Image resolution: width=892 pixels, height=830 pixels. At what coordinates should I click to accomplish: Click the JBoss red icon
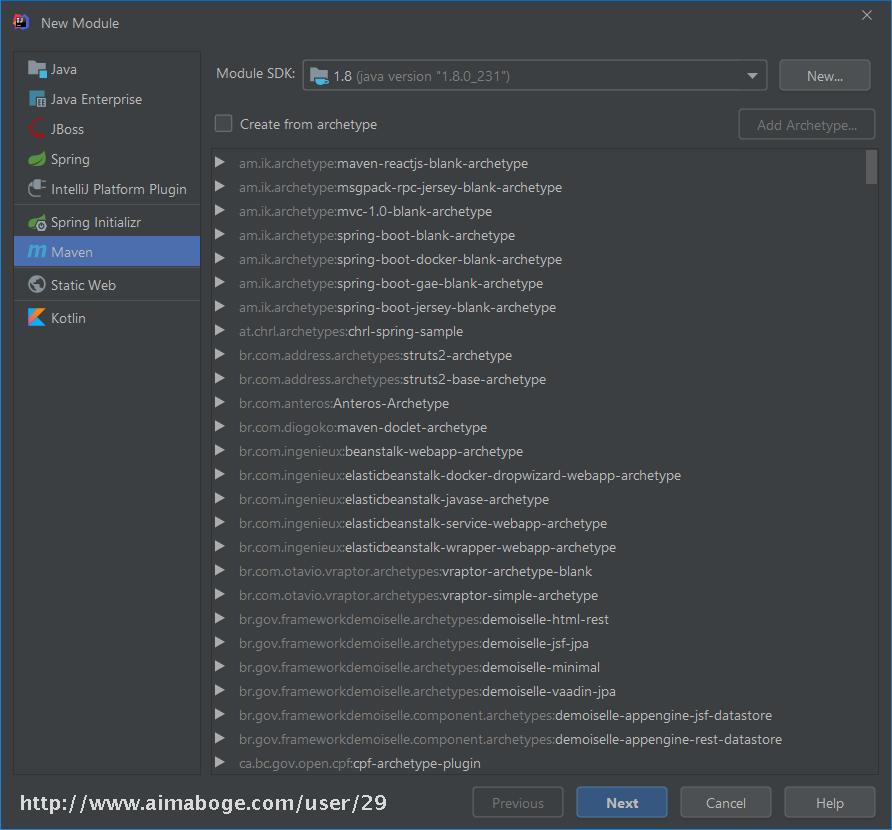[37, 129]
